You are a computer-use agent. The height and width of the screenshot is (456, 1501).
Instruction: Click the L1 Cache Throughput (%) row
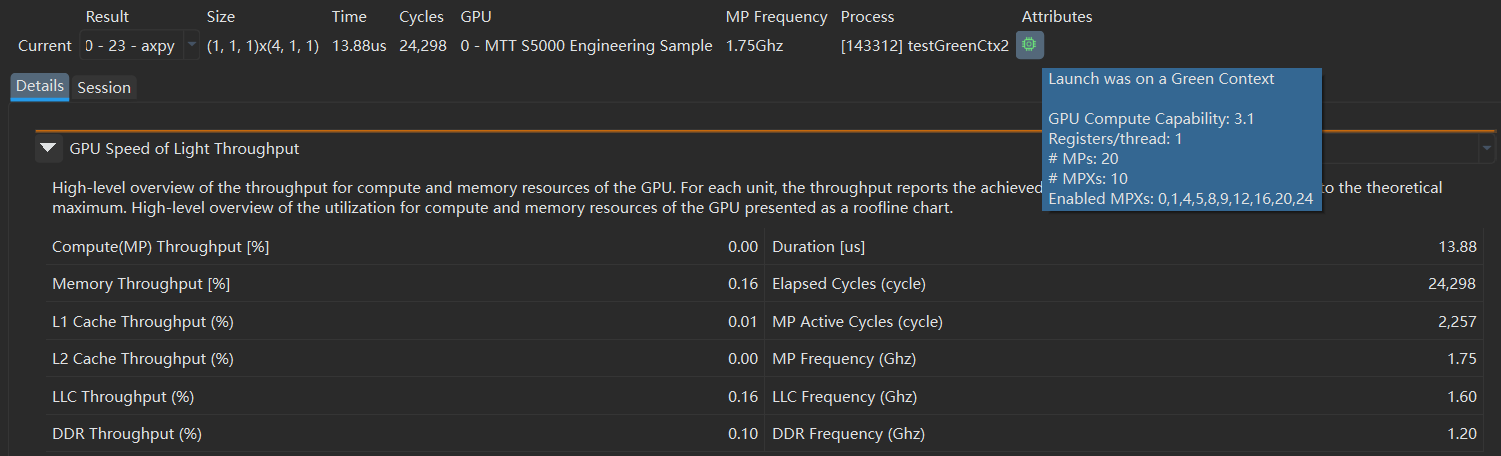click(x=405, y=322)
